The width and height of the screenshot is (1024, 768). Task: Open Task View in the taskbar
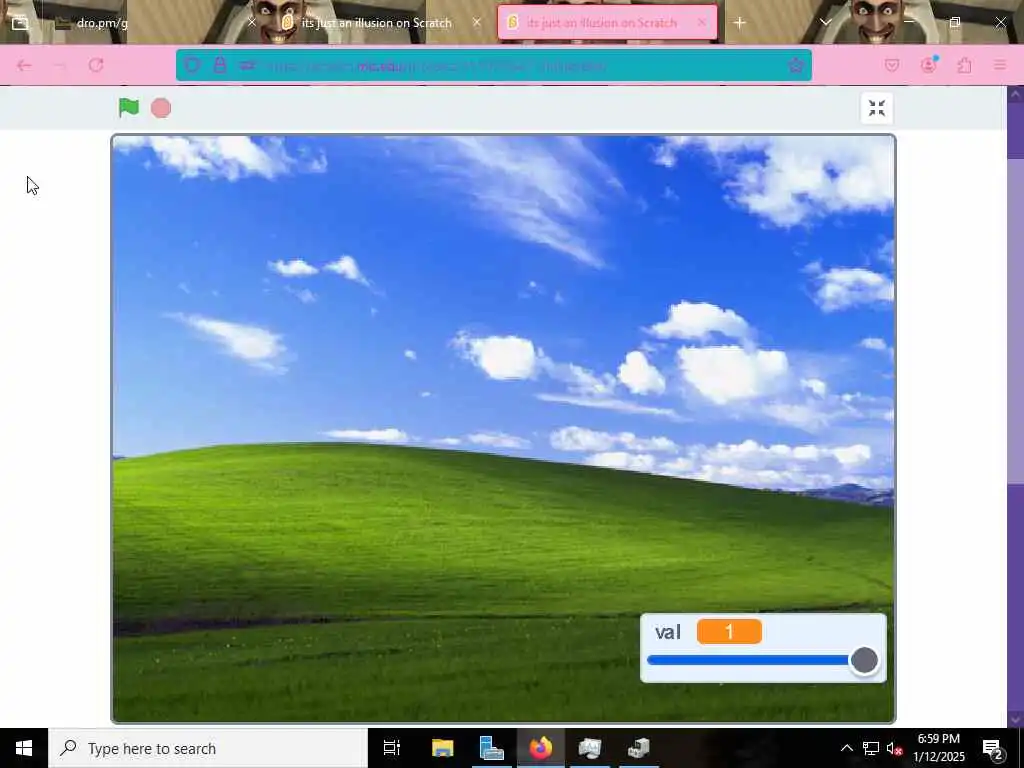391,748
